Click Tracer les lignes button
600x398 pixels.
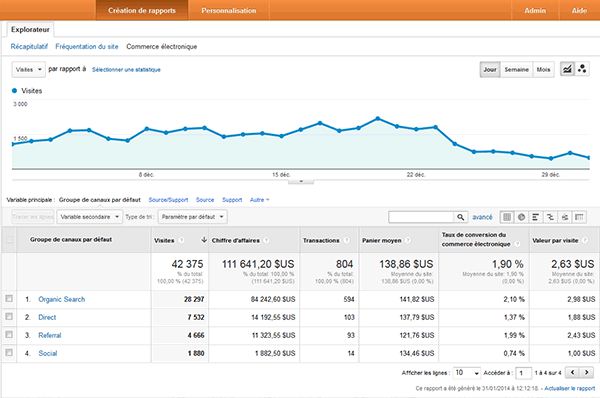click(33, 217)
